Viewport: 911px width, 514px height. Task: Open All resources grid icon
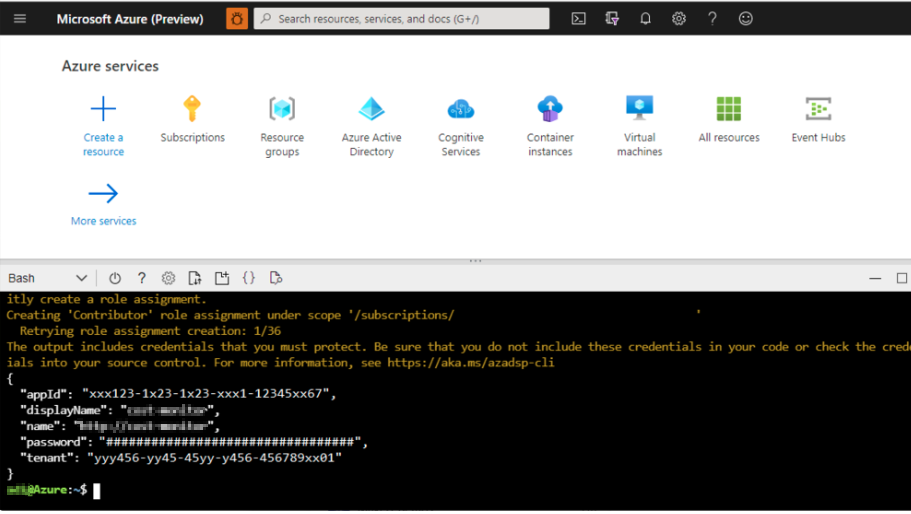click(729, 109)
